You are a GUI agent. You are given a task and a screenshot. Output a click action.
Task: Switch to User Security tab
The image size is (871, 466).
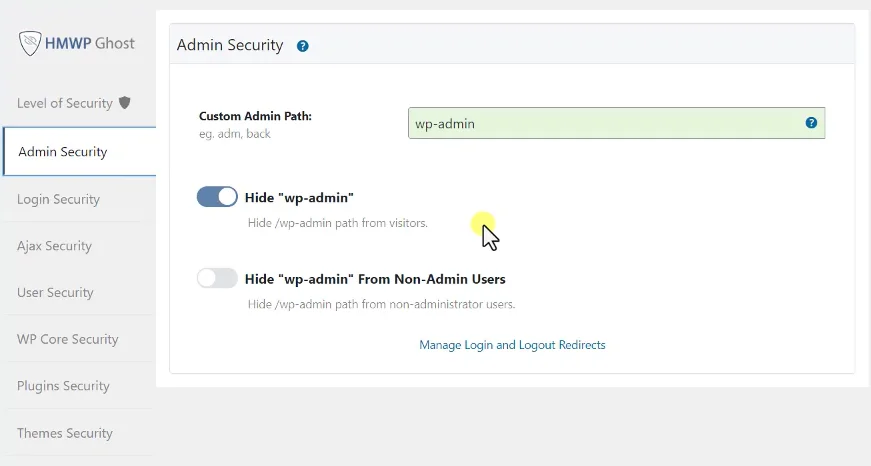(x=55, y=293)
